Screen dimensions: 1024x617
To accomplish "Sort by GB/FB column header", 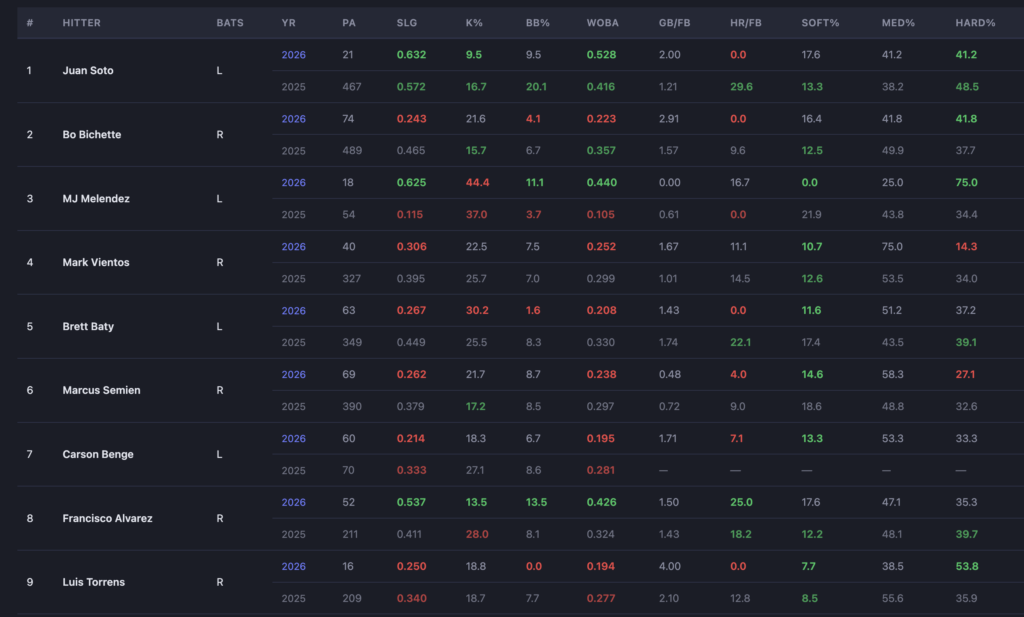I will (x=674, y=23).
